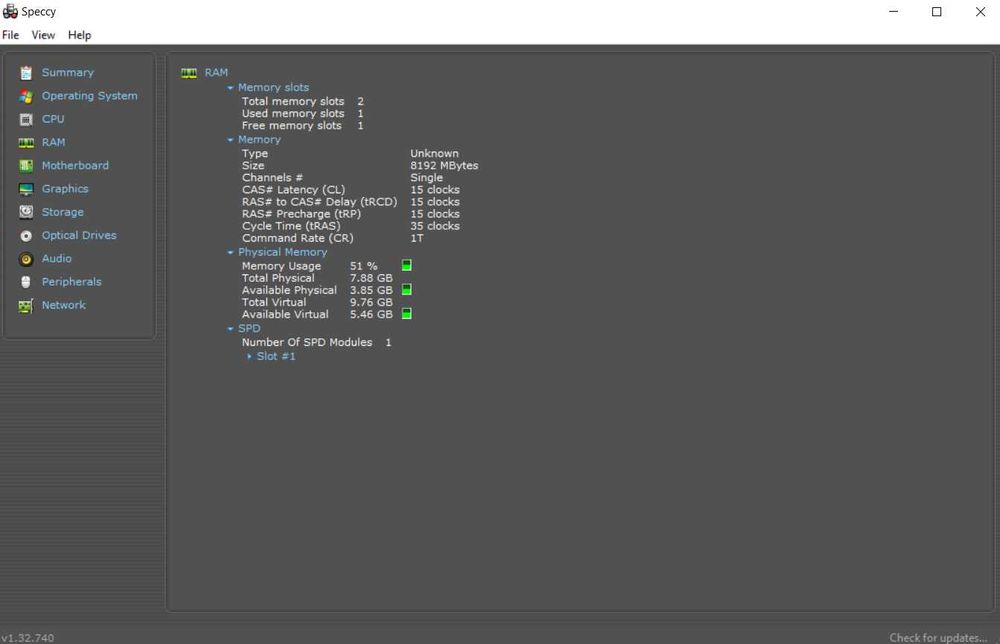This screenshot has width=1000, height=644.
Task: Click the Graphics monitor icon in sidebar
Action: click(26, 189)
